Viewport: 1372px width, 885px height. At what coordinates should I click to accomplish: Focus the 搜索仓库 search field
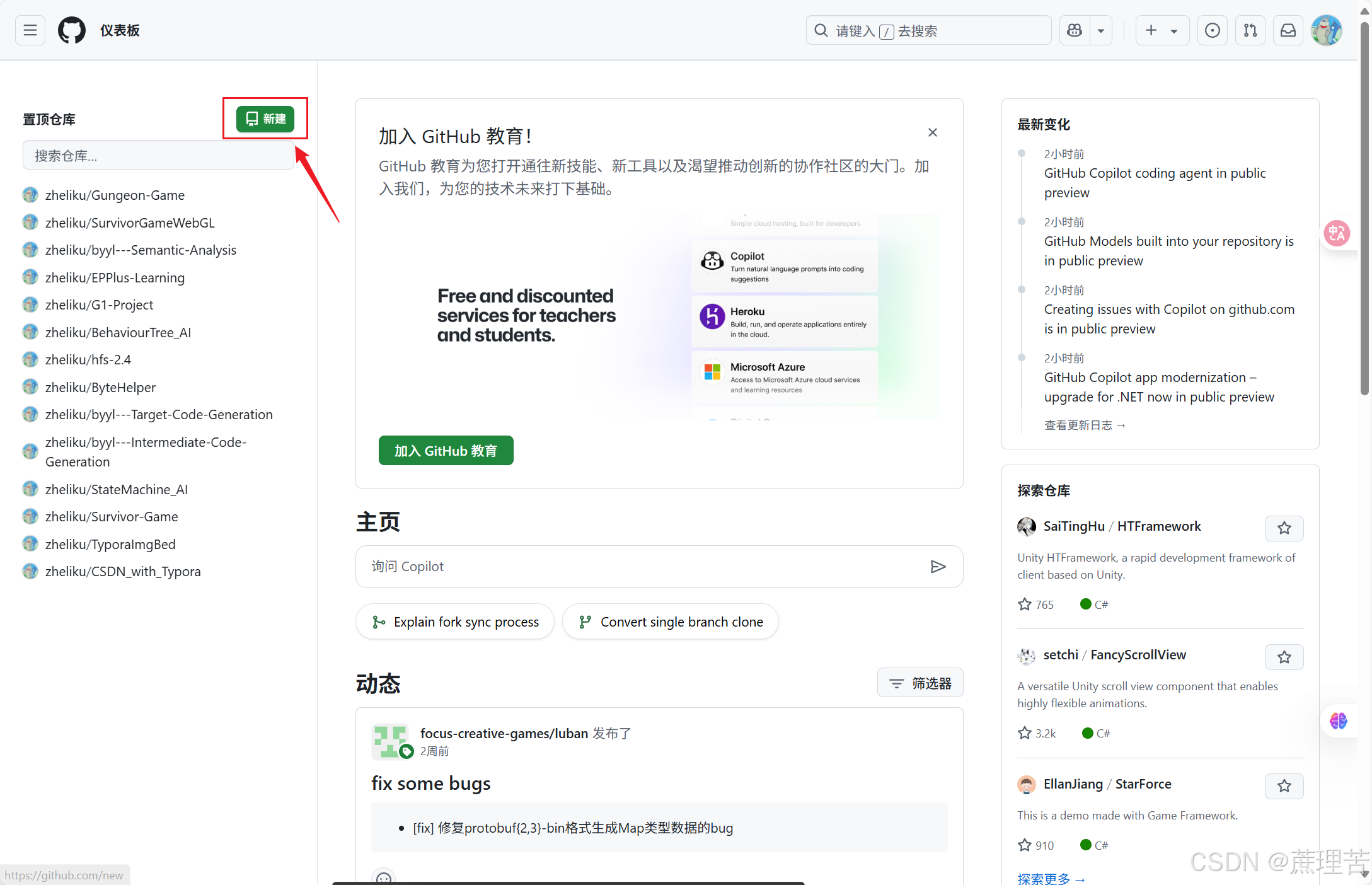(x=158, y=156)
